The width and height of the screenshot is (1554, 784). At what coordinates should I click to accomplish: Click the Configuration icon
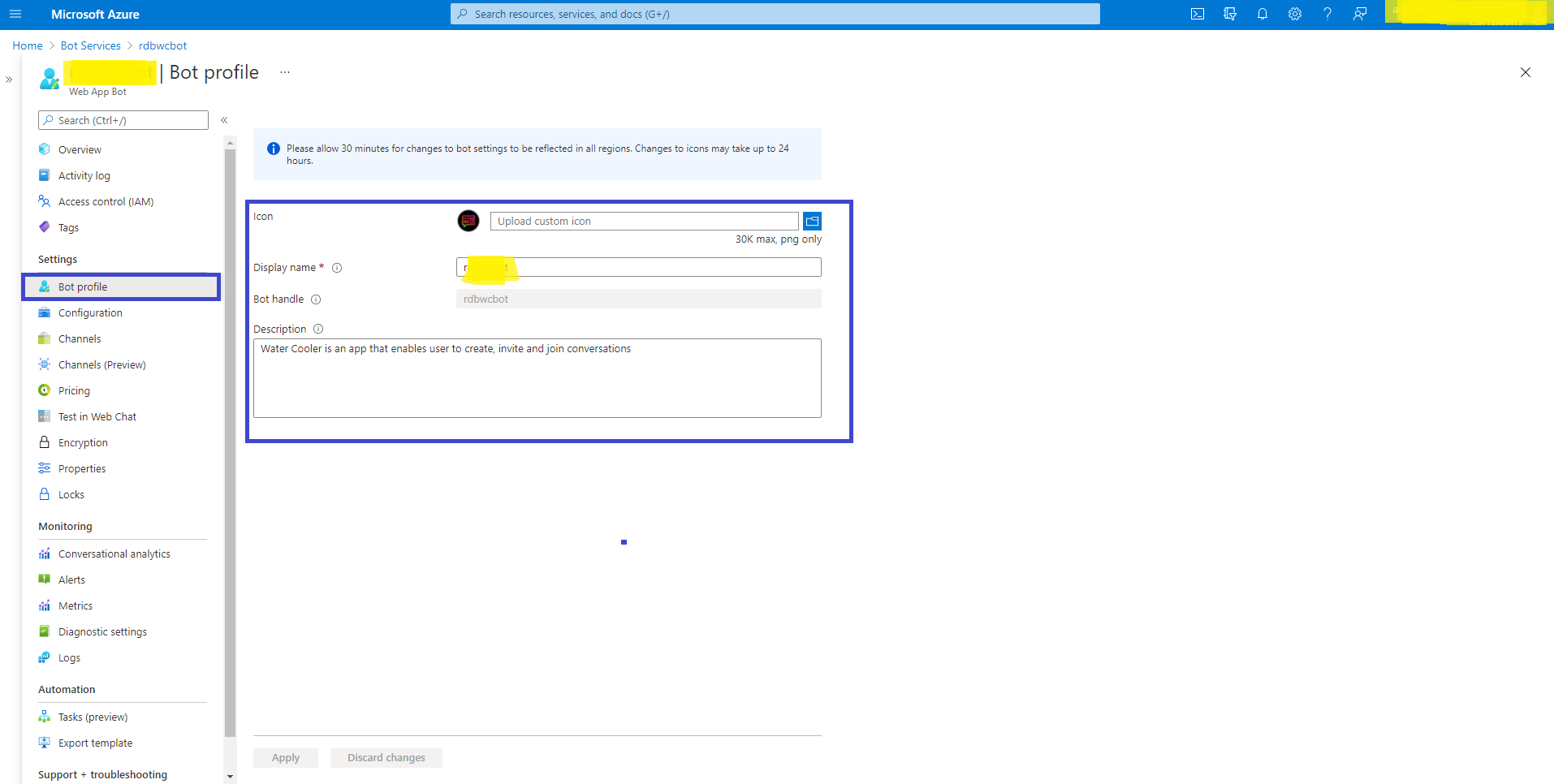point(45,312)
